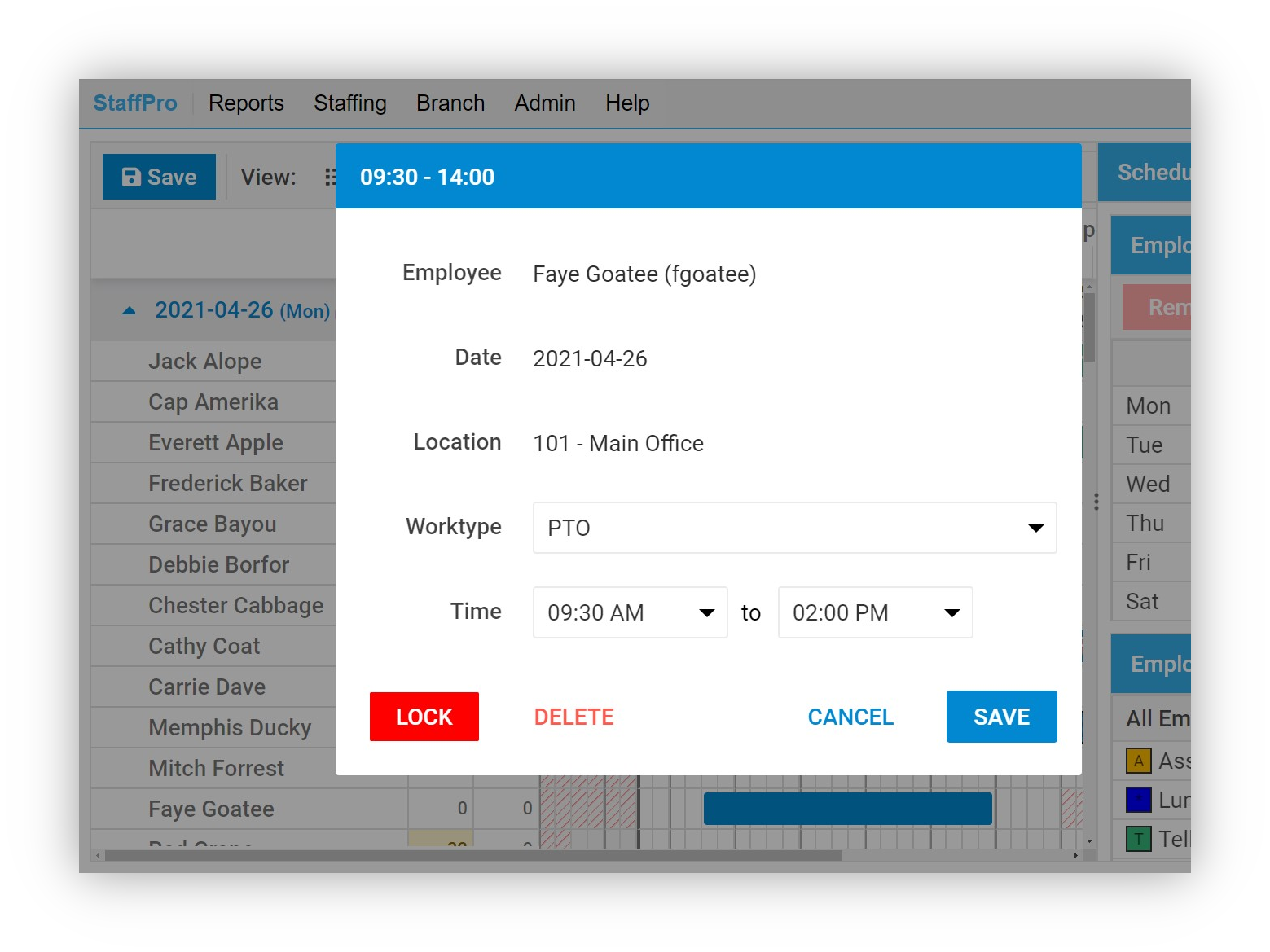
Task: Open the Staffing menu
Action: [350, 103]
